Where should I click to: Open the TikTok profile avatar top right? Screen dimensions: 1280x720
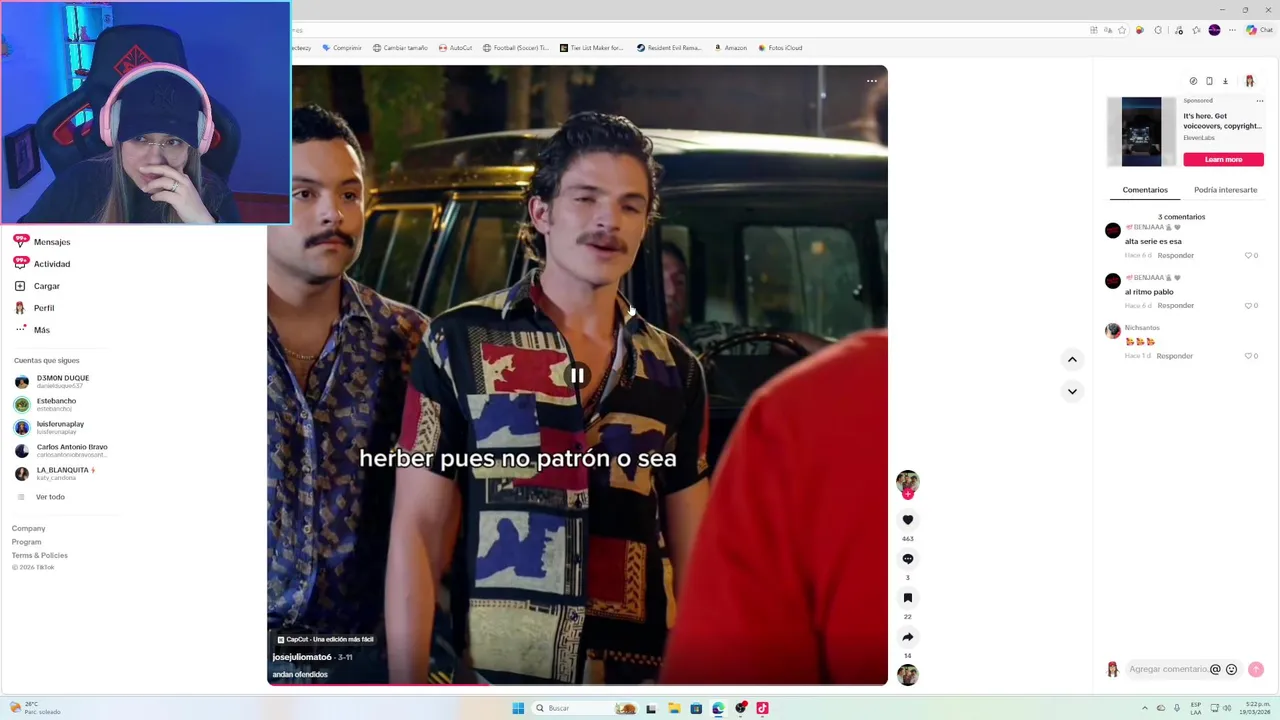(1250, 81)
